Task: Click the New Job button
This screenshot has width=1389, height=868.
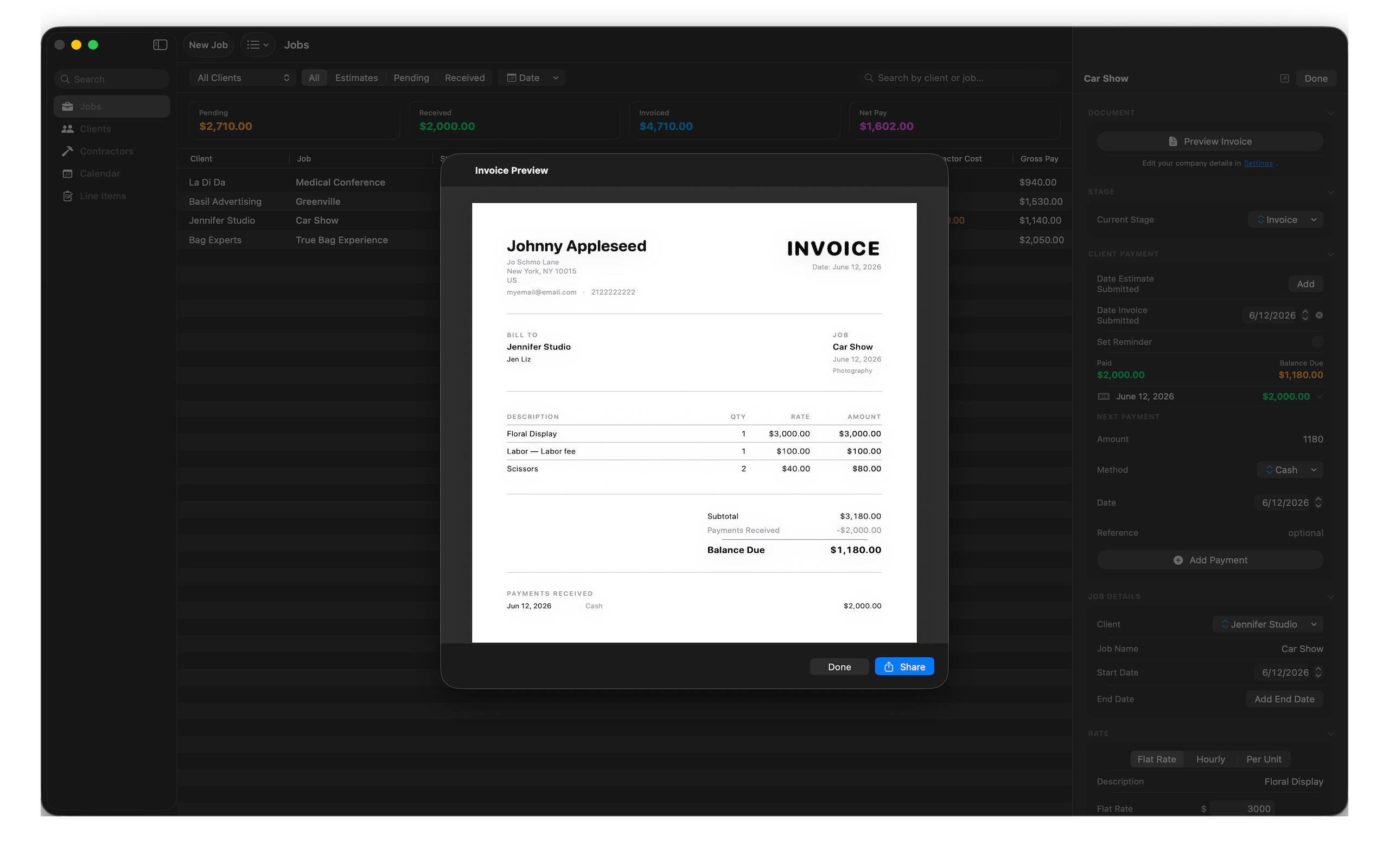Action: click(208, 45)
